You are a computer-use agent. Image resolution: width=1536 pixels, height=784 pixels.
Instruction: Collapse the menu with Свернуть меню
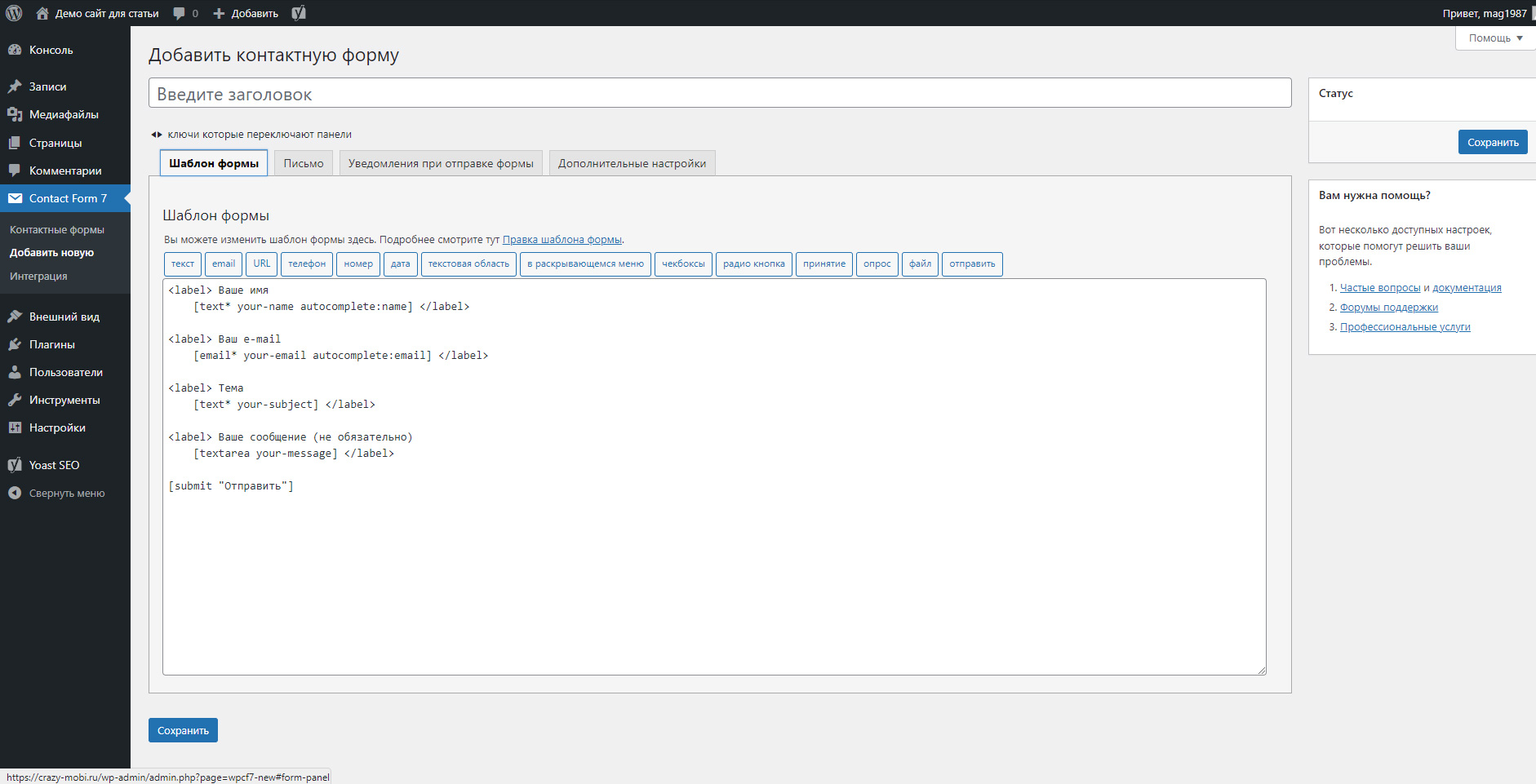click(x=66, y=493)
